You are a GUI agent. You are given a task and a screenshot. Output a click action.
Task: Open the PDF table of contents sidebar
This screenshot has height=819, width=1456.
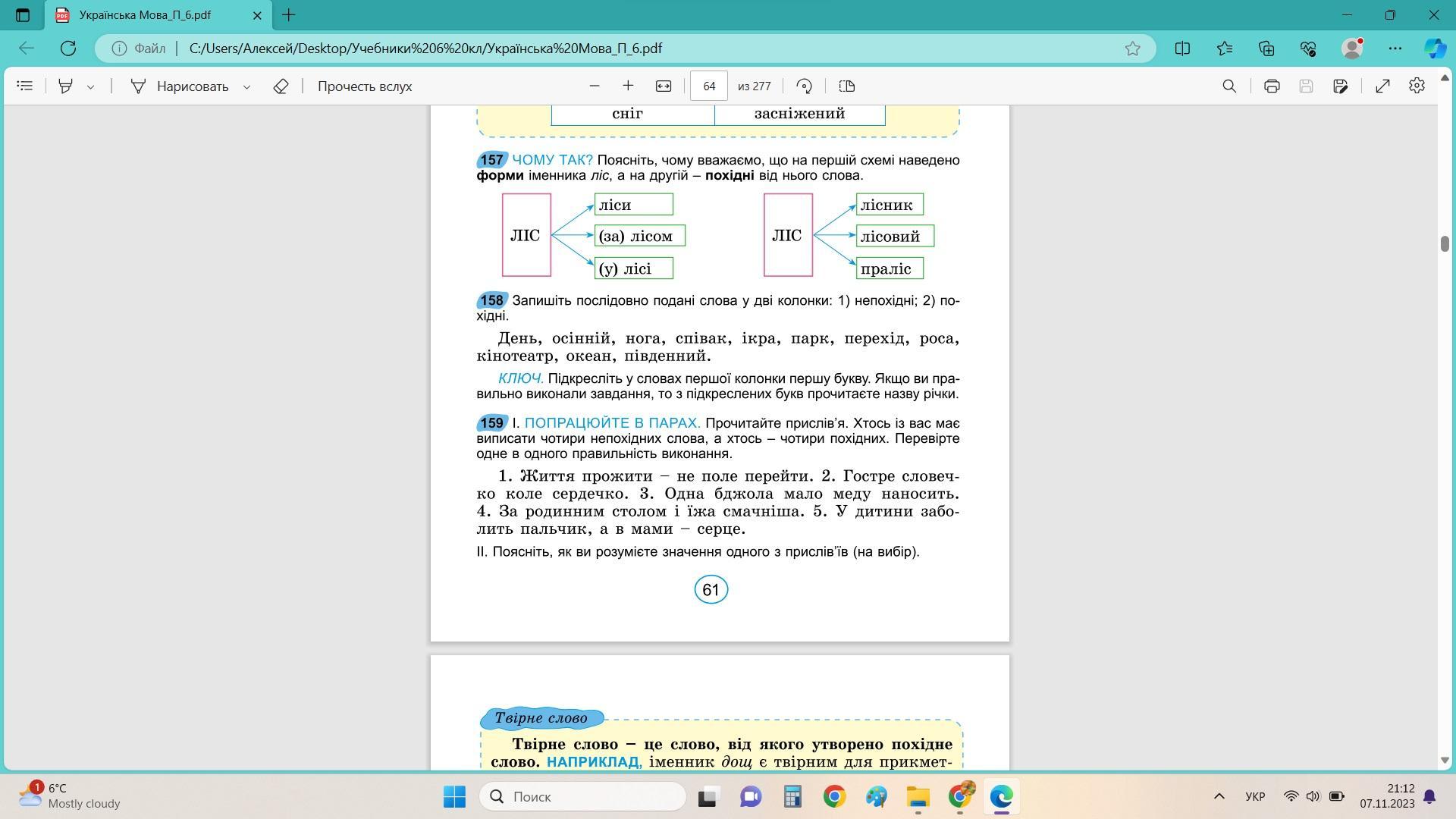coord(24,86)
